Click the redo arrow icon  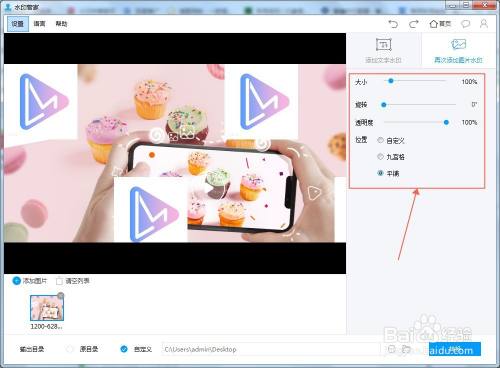click(x=414, y=24)
